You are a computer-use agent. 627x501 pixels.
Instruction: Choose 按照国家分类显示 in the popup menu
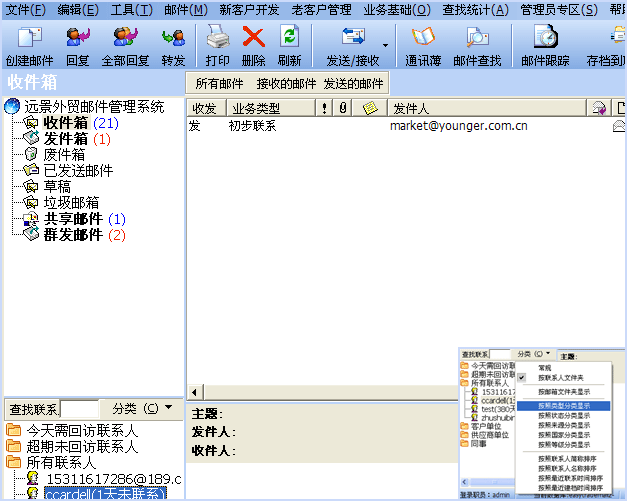tap(563, 435)
